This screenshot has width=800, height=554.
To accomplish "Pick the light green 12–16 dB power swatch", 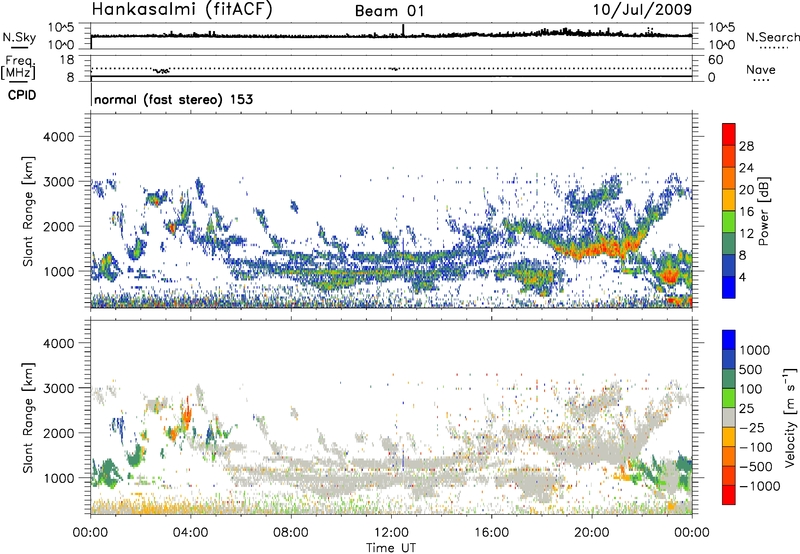I will 729,222.
